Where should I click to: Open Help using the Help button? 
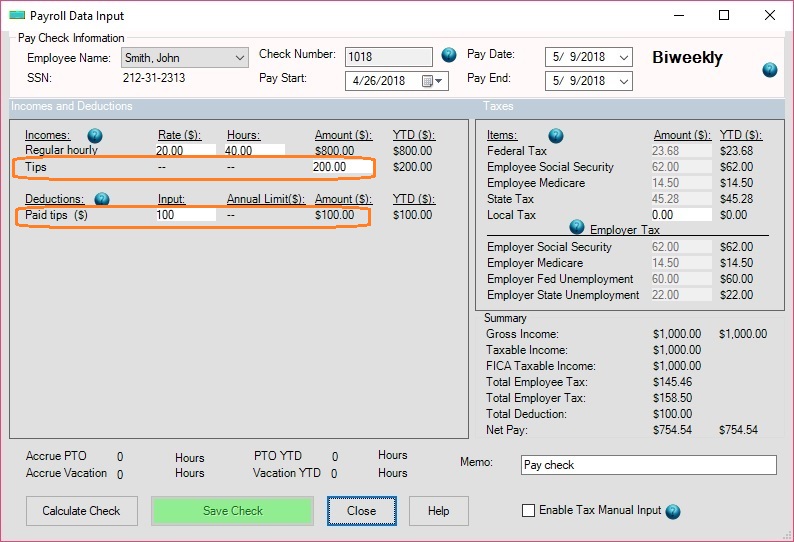click(439, 511)
